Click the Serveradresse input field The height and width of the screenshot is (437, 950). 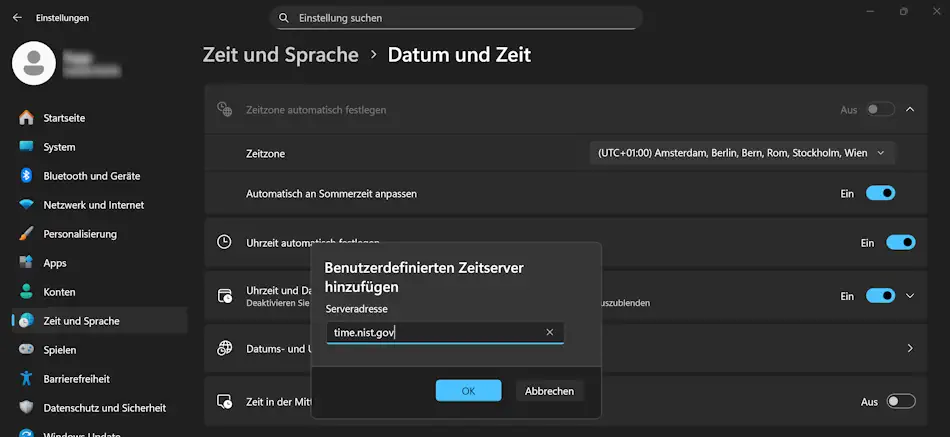(x=445, y=332)
